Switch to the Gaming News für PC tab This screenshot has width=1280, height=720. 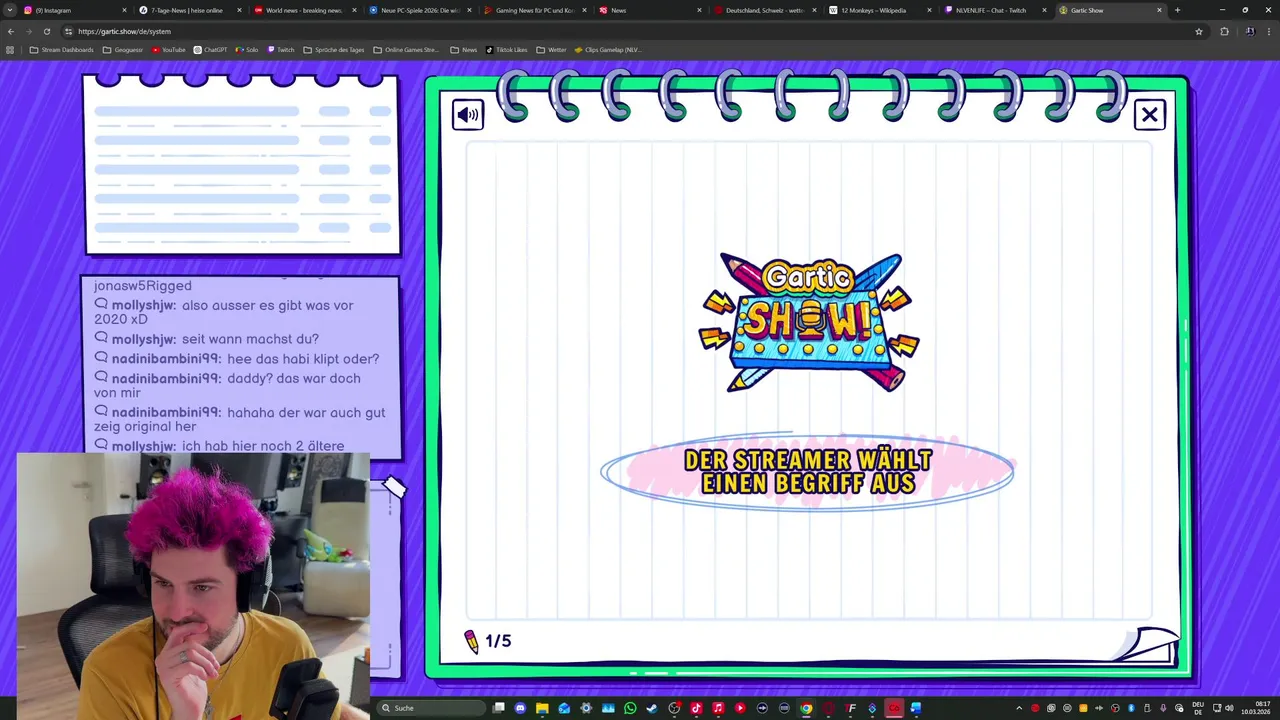pos(537,10)
